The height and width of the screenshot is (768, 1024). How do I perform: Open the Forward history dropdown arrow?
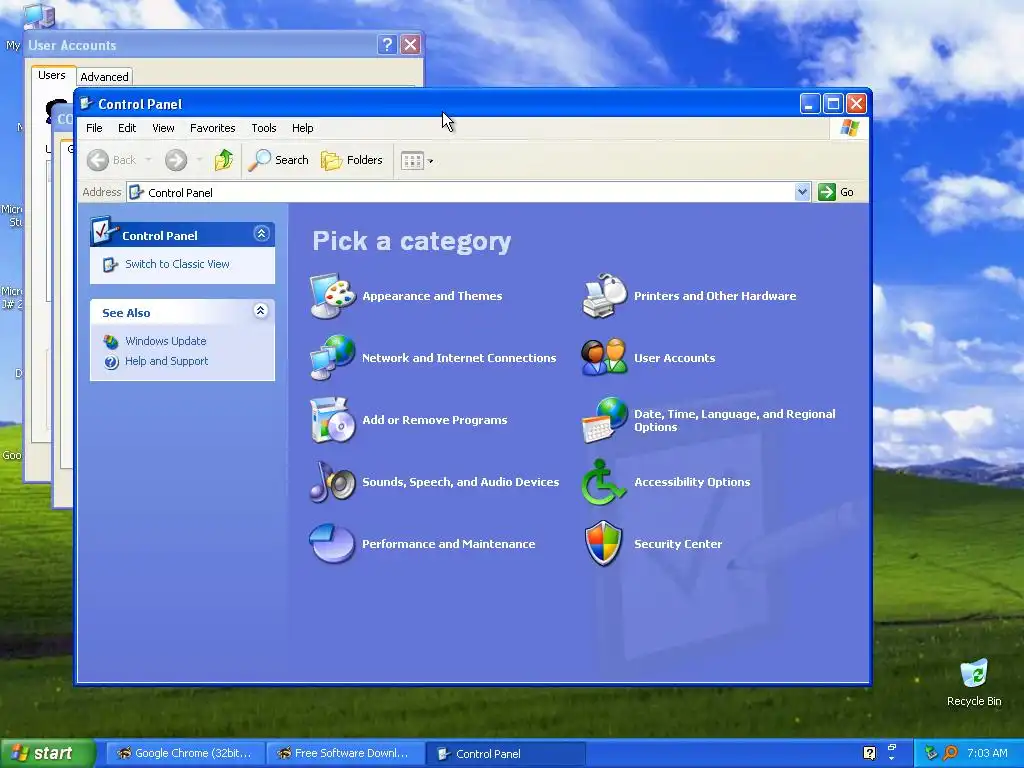coord(199,160)
